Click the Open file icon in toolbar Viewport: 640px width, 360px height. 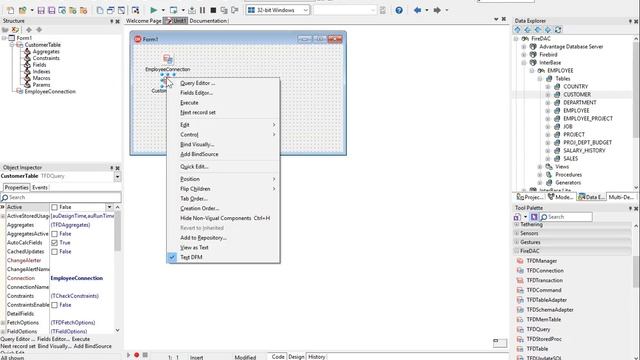pyautogui.click(x=23, y=10)
